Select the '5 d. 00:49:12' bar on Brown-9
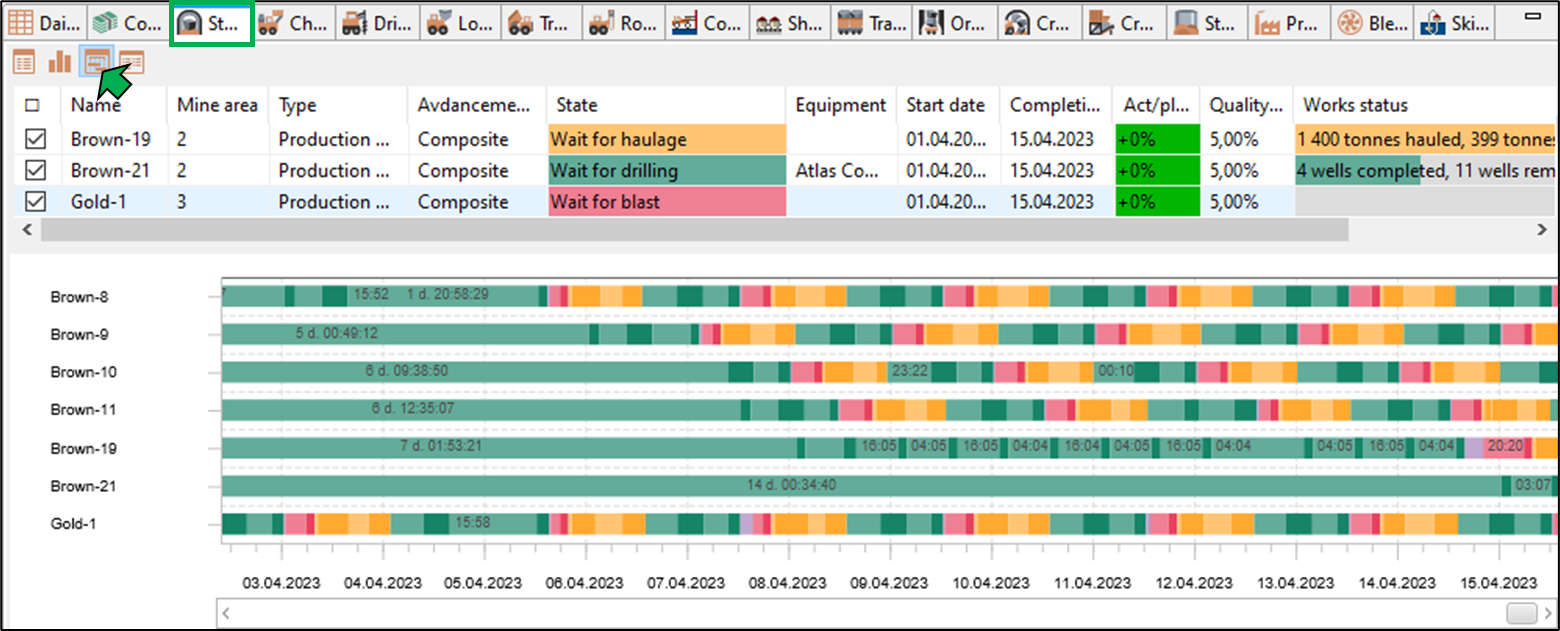Image resolution: width=1560 pixels, height=631 pixels. pos(405,333)
